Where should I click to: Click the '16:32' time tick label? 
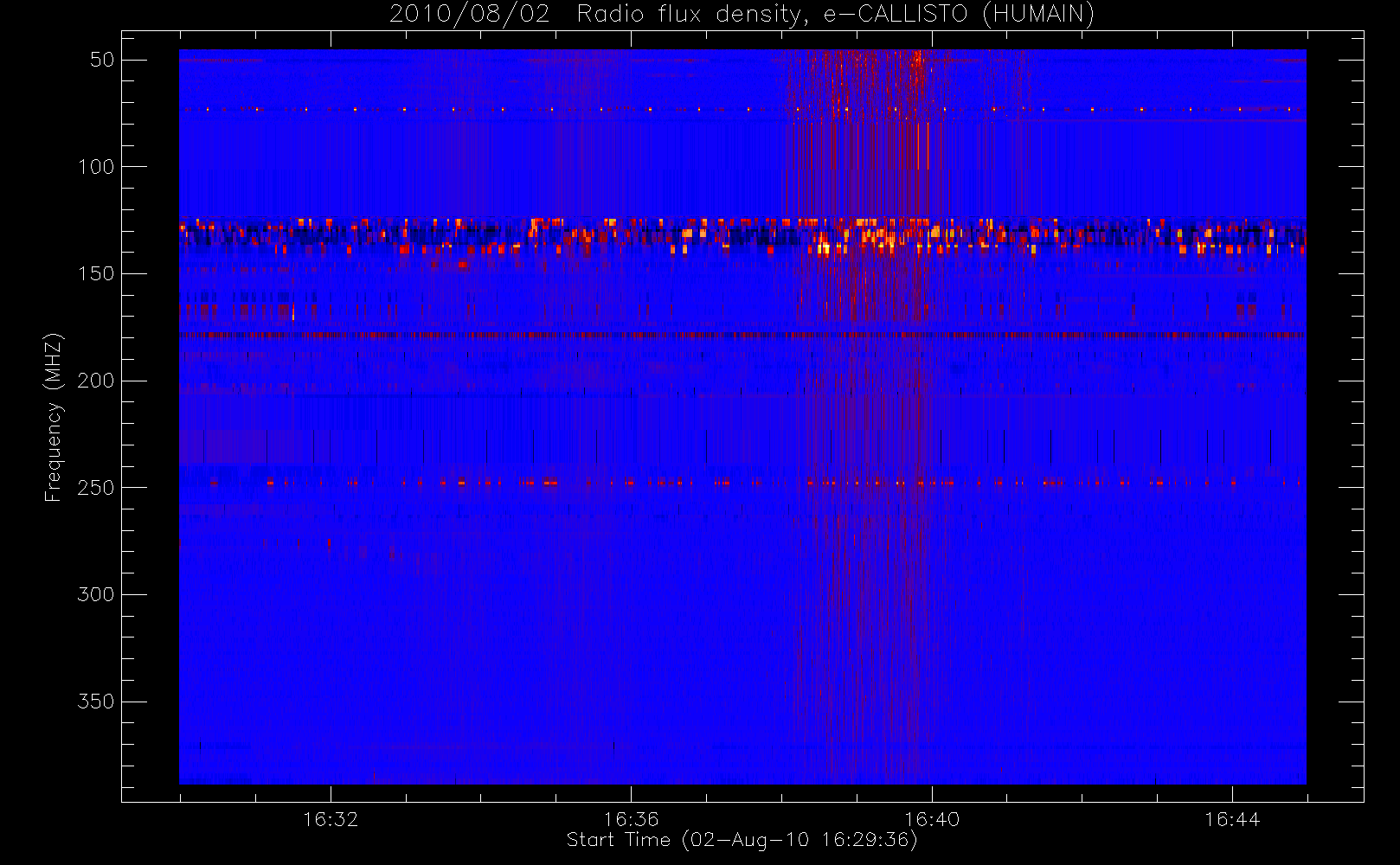[331, 818]
